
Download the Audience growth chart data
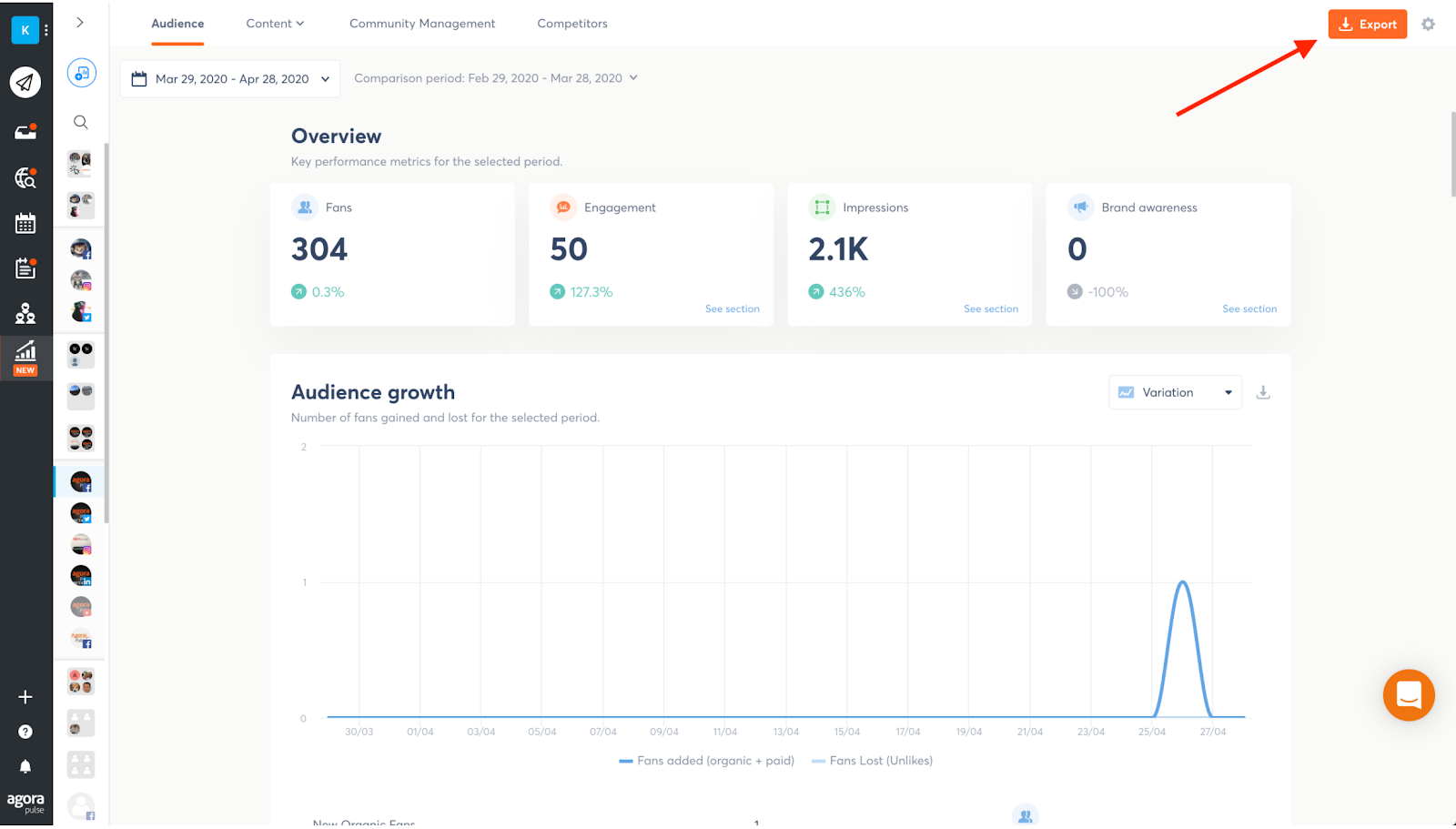pyautogui.click(x=1263, y=391)
